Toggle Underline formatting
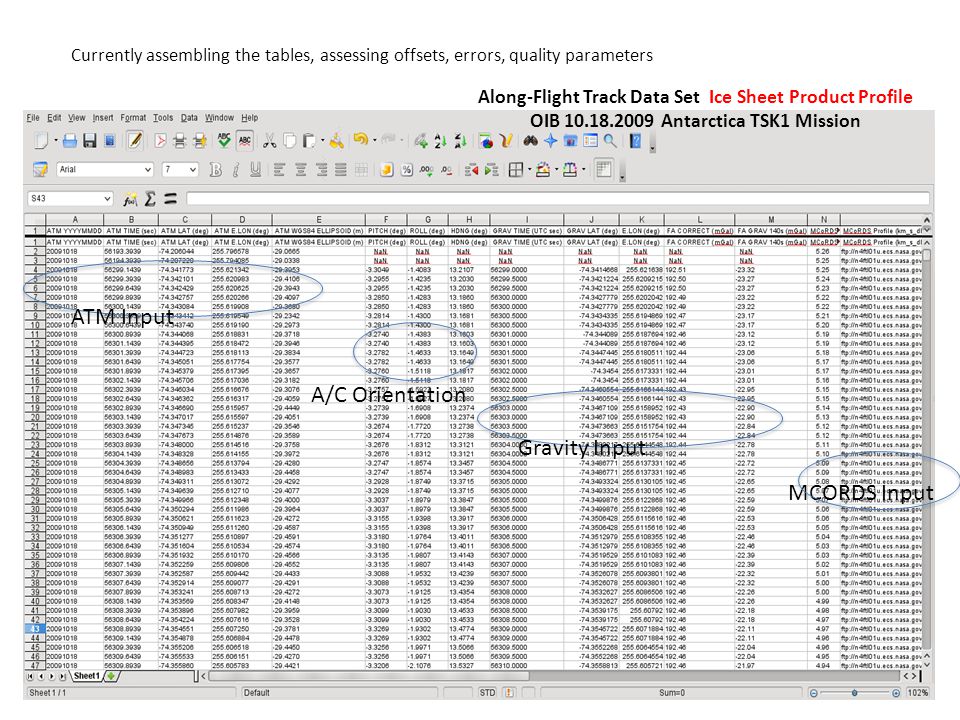This screenshot has width=960, height=720. pyautogui.click(x=255, y=170)
